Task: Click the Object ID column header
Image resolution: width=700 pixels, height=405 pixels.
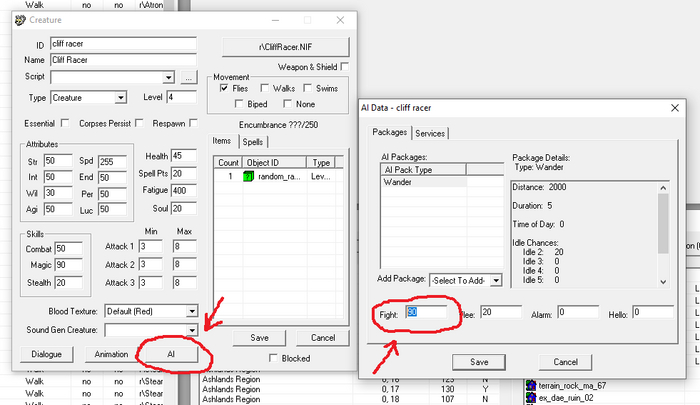Action: tap(275, 163)
